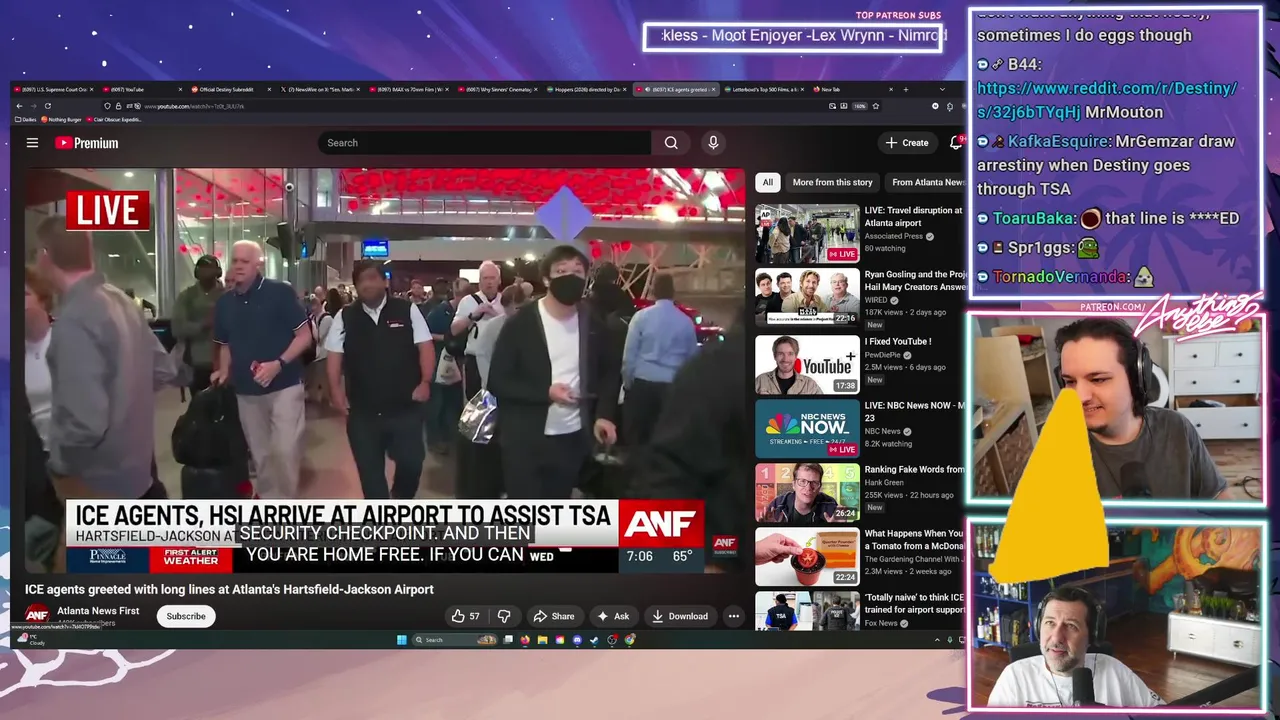Image resolution: width=1280 pixels, height=720 pixels.
Task: Go back in the browser
Action: point(19,106)
